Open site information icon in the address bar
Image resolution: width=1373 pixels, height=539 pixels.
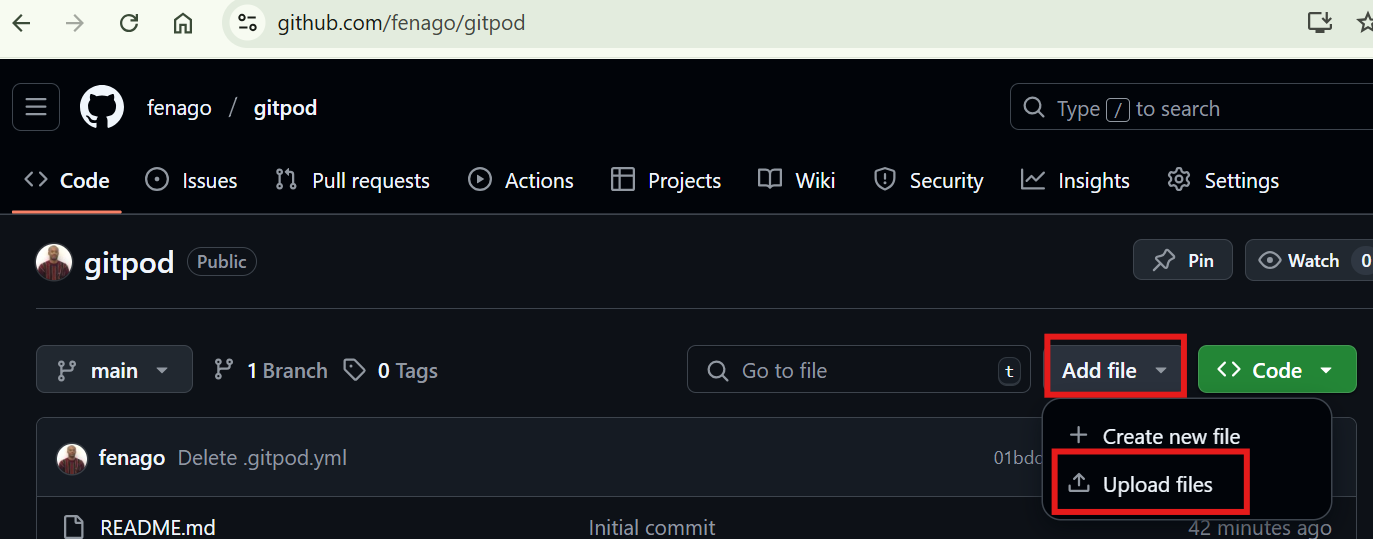(246, 23)
